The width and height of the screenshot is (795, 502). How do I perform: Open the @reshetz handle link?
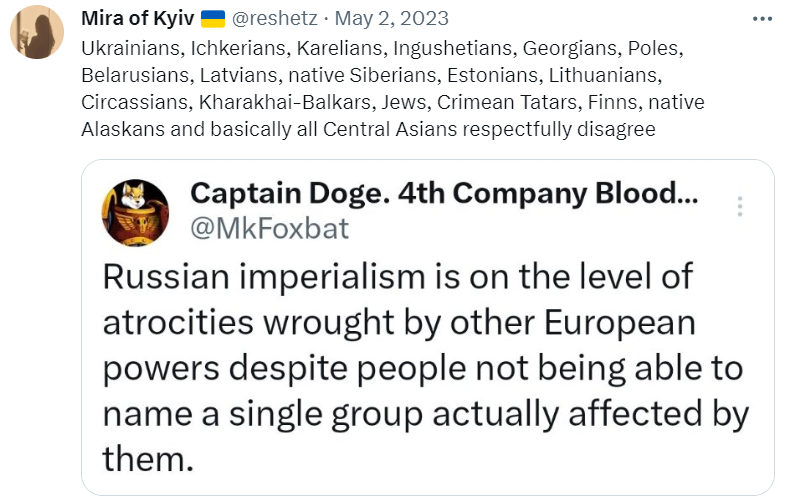click(x=278, y=19)
